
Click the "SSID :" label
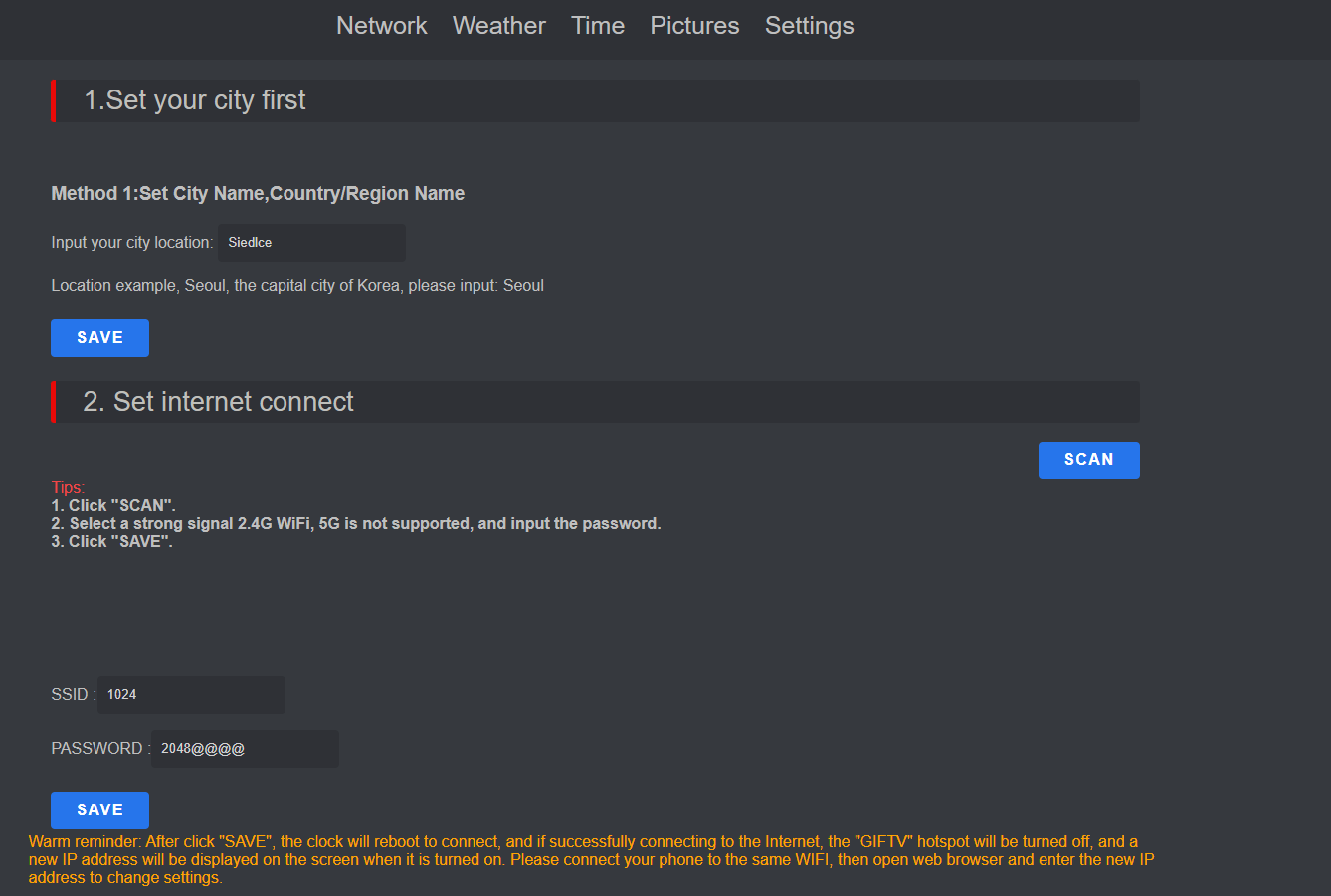click(x=74, y=695)
